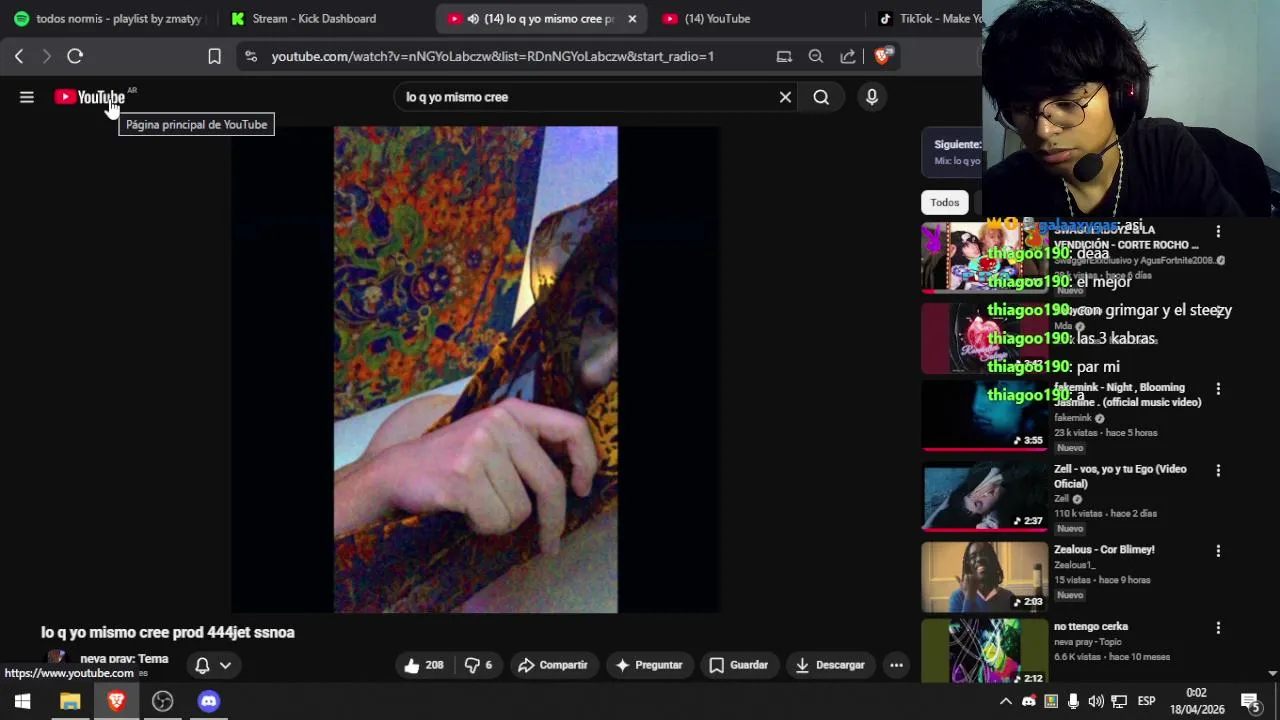Download video with Descargar button
This screenshot has height=720, width=1280.
click(x=830, y=665)
